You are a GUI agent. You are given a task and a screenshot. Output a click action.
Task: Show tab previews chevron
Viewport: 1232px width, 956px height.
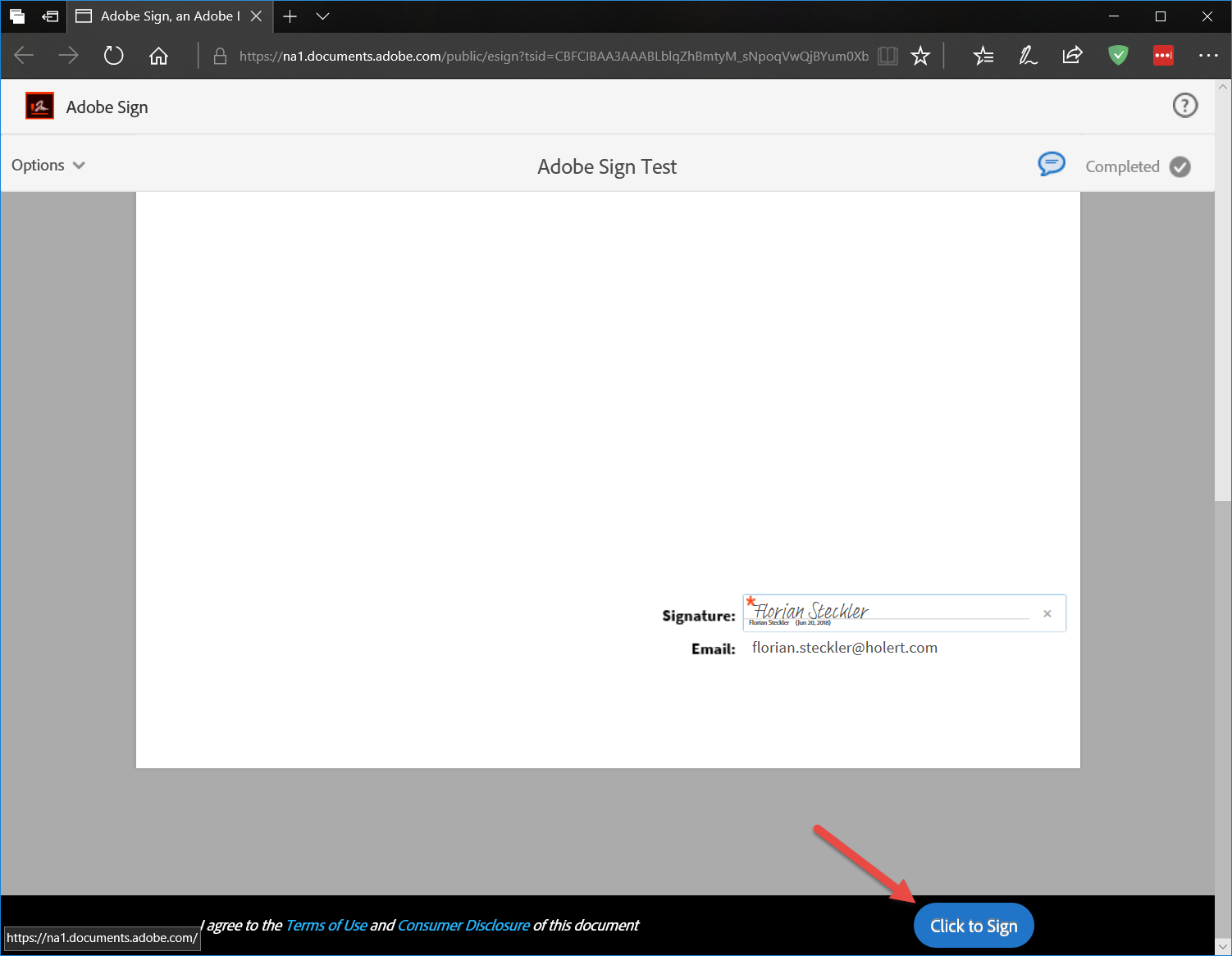tap(322, 16)
